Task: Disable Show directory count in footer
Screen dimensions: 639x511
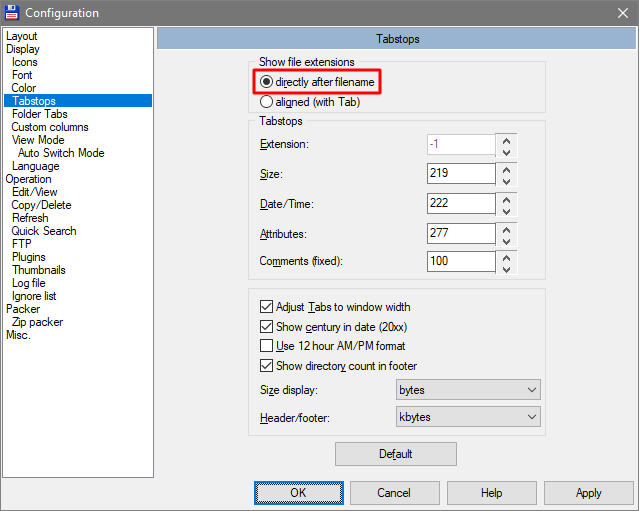Action: 266,366
